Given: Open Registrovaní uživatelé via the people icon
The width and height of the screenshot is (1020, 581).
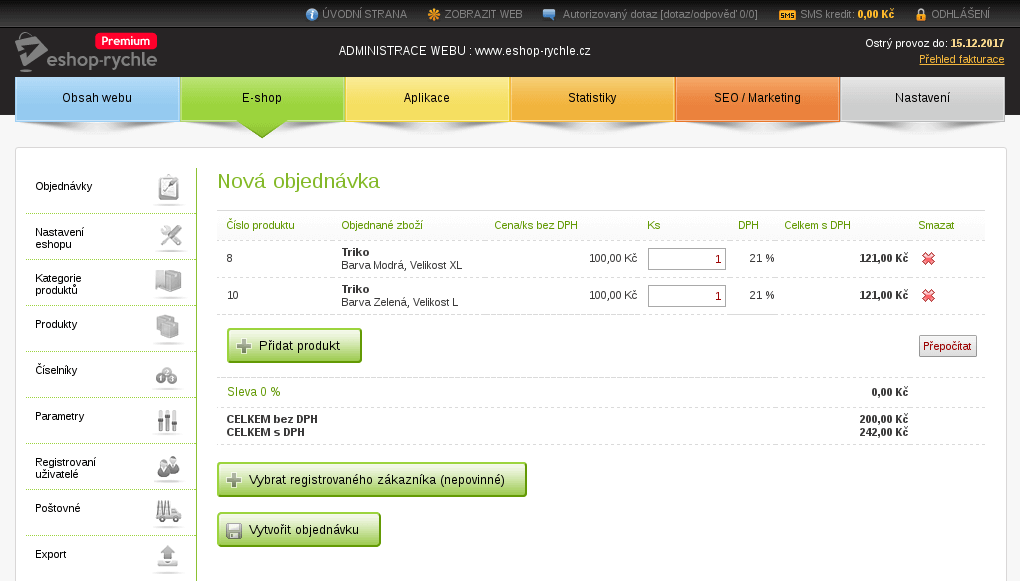Looking at the screenshot, I should pos(168,467).
